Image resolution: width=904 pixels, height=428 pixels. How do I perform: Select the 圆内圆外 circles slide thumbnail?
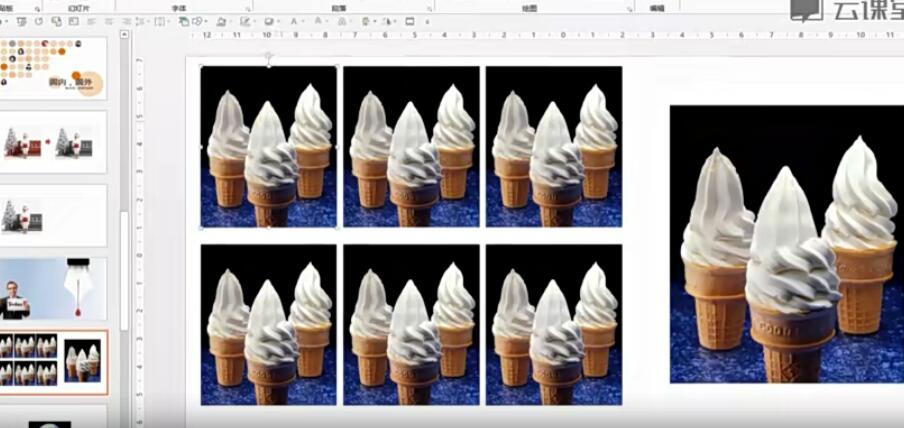coord(62,68)
